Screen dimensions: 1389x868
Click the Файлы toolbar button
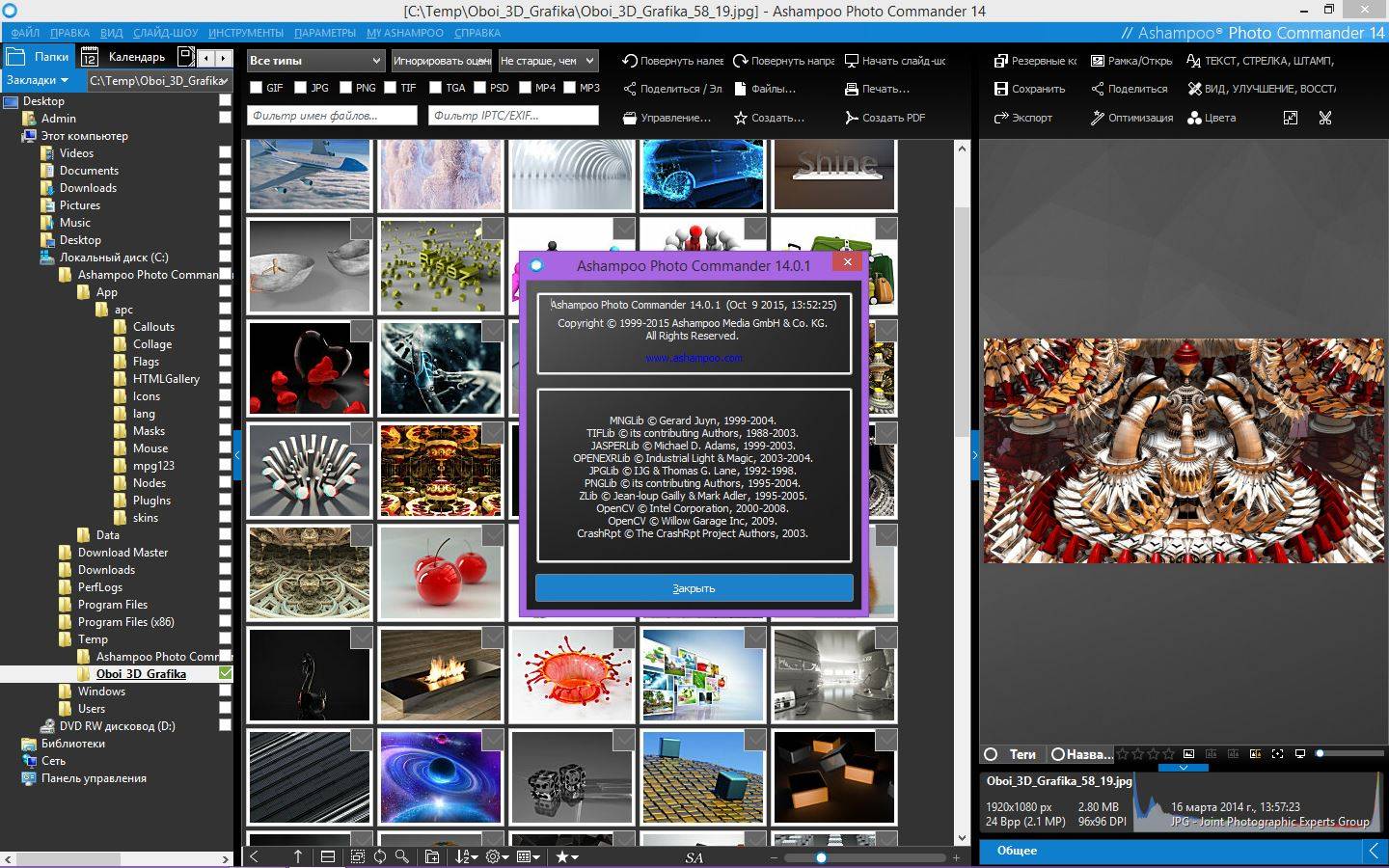(765, 89)
